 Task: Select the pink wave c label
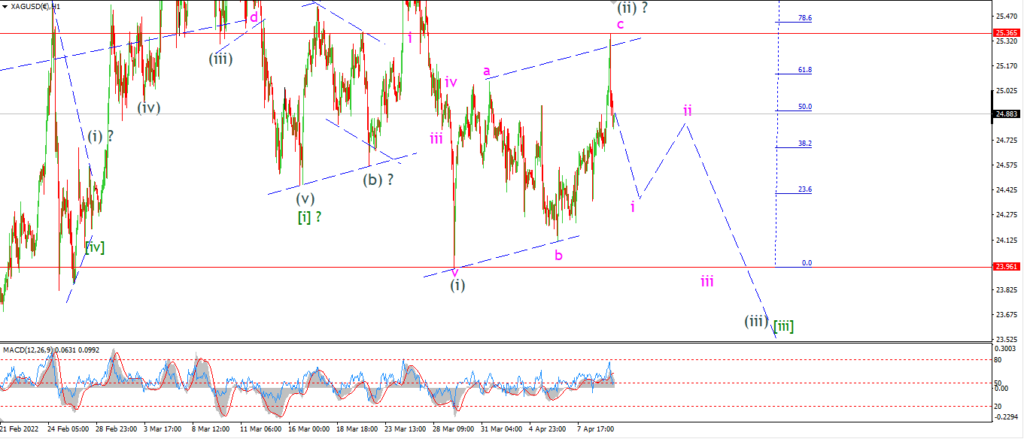point(620,25)
